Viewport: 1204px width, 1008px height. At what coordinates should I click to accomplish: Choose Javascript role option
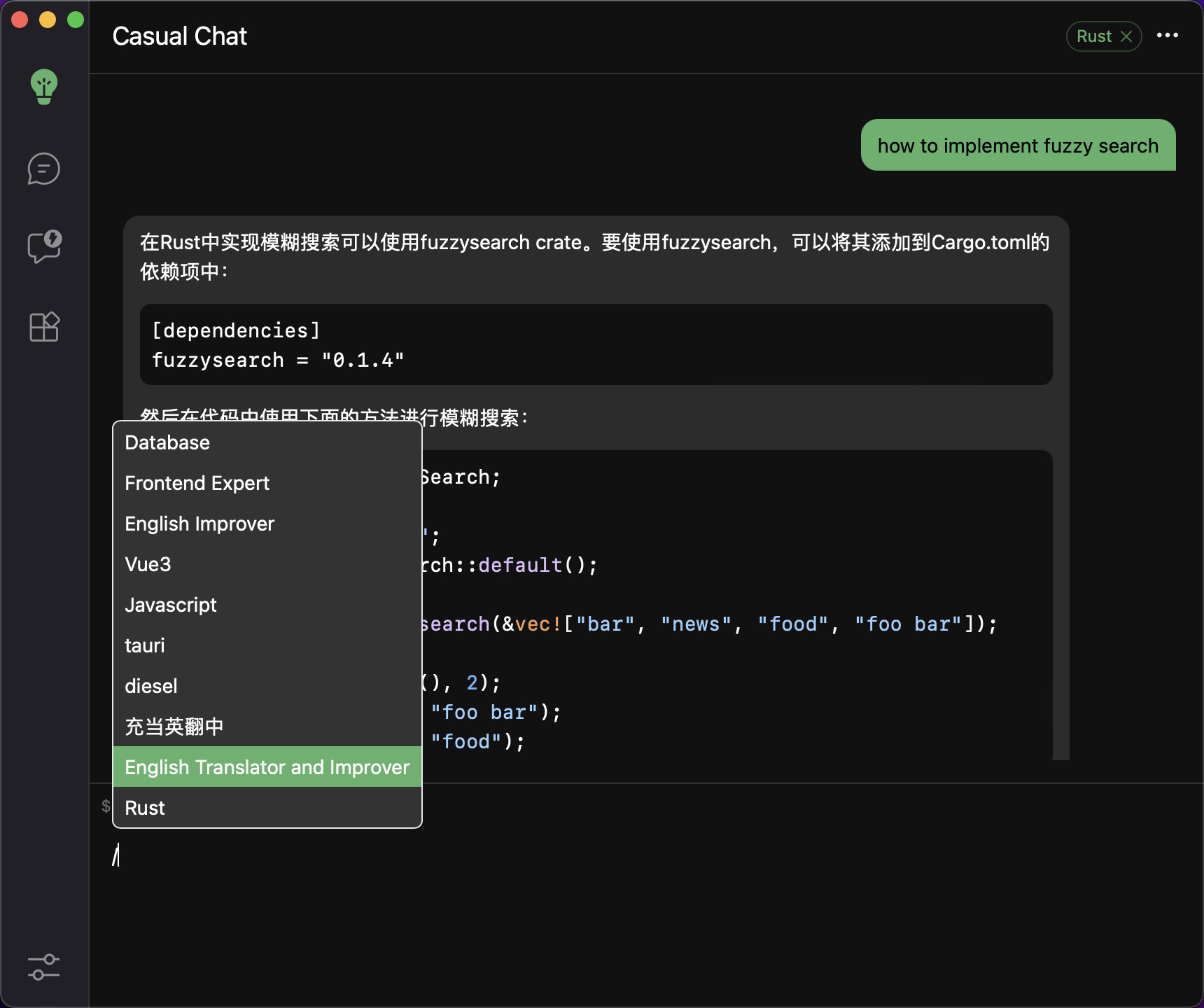pos(267,605)
